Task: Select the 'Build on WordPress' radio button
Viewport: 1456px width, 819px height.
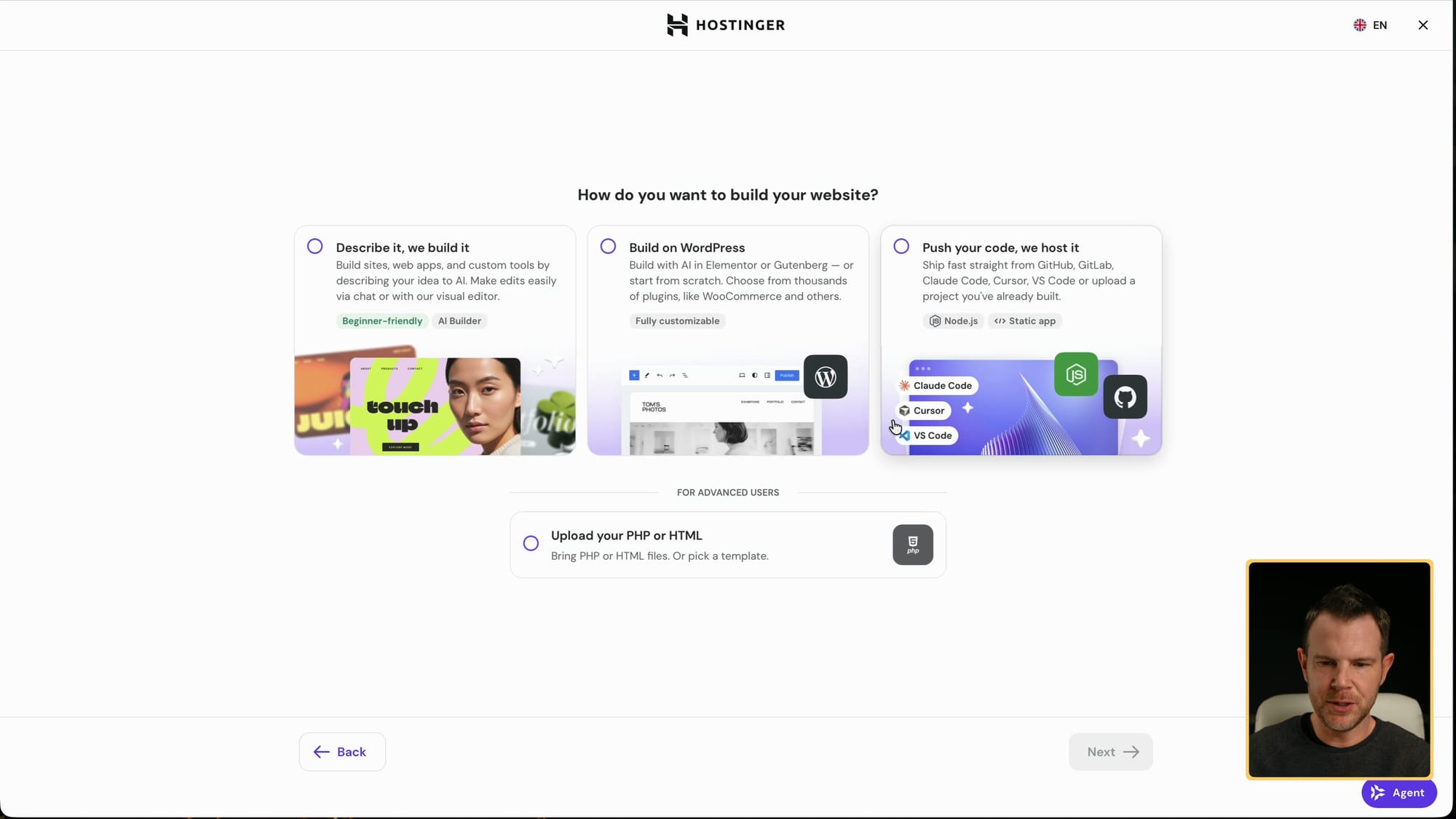Action: [x=608, y=246]
